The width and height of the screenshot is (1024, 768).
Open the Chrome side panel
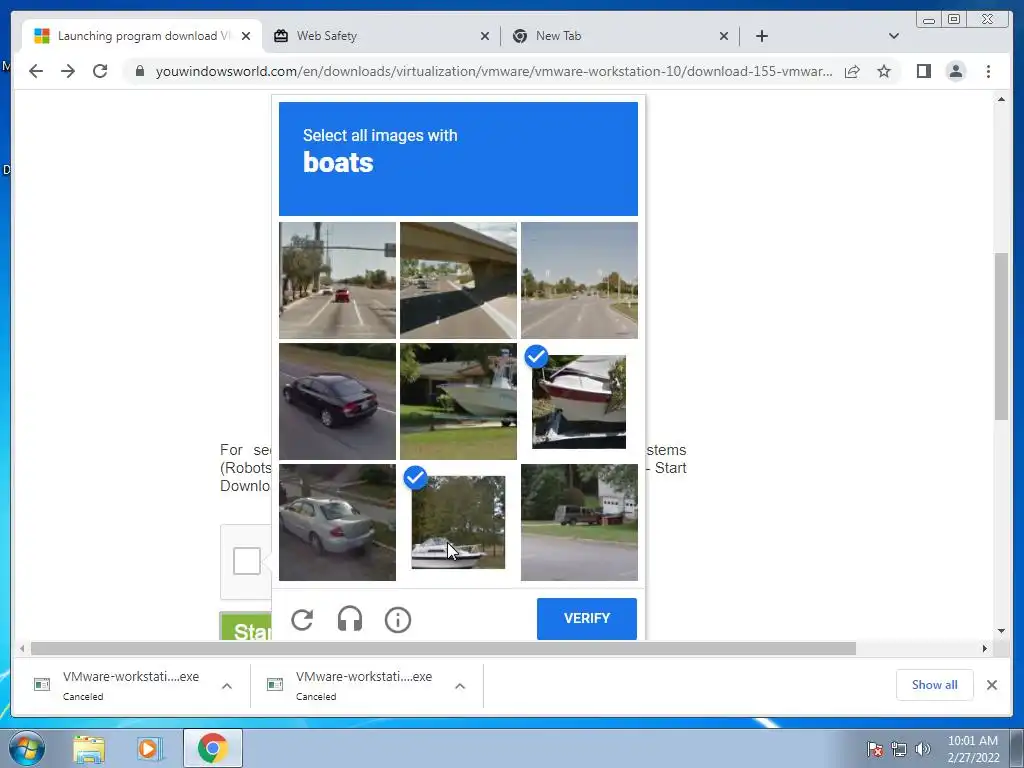coord(923,71)
